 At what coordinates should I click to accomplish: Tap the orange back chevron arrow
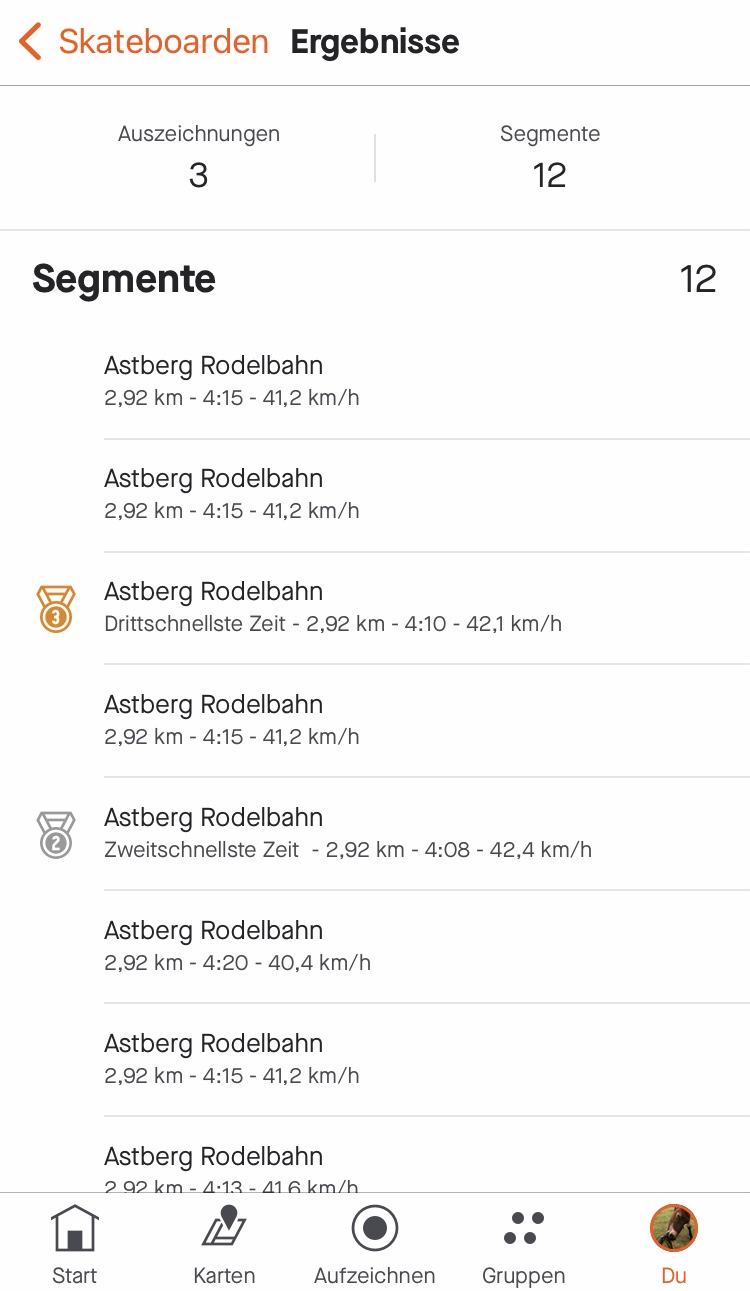coord(30,42)
